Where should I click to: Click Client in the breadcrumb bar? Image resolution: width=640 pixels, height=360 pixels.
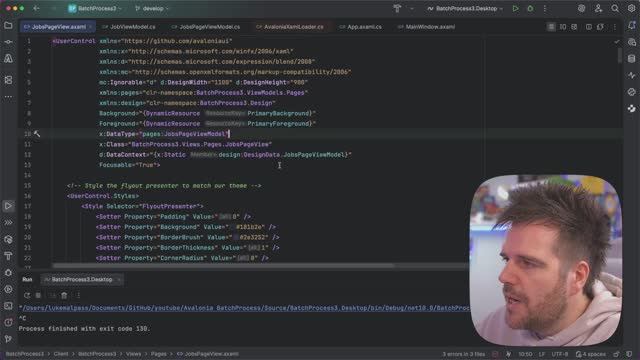click(x=61, y=354)
